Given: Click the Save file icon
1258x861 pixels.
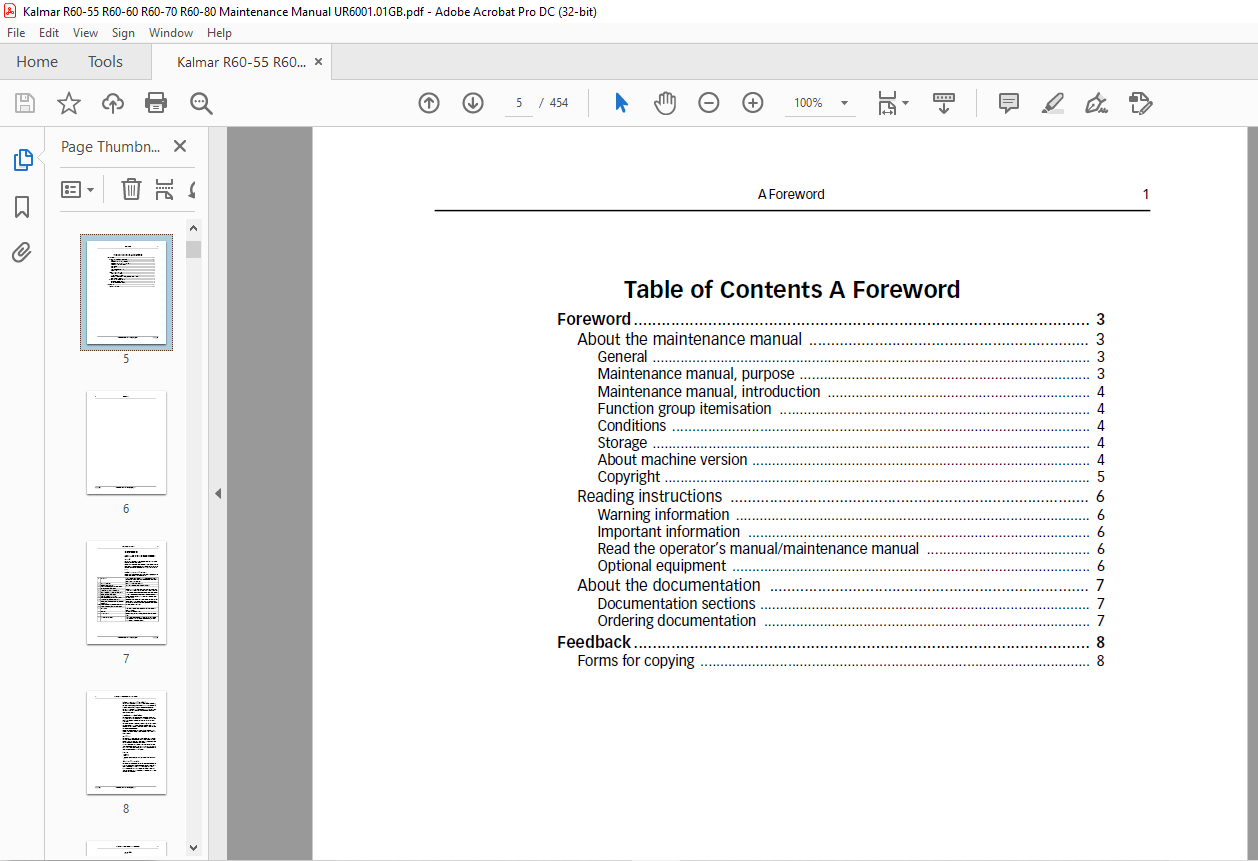Looking at the screenshot, I should tap(25, 103).
